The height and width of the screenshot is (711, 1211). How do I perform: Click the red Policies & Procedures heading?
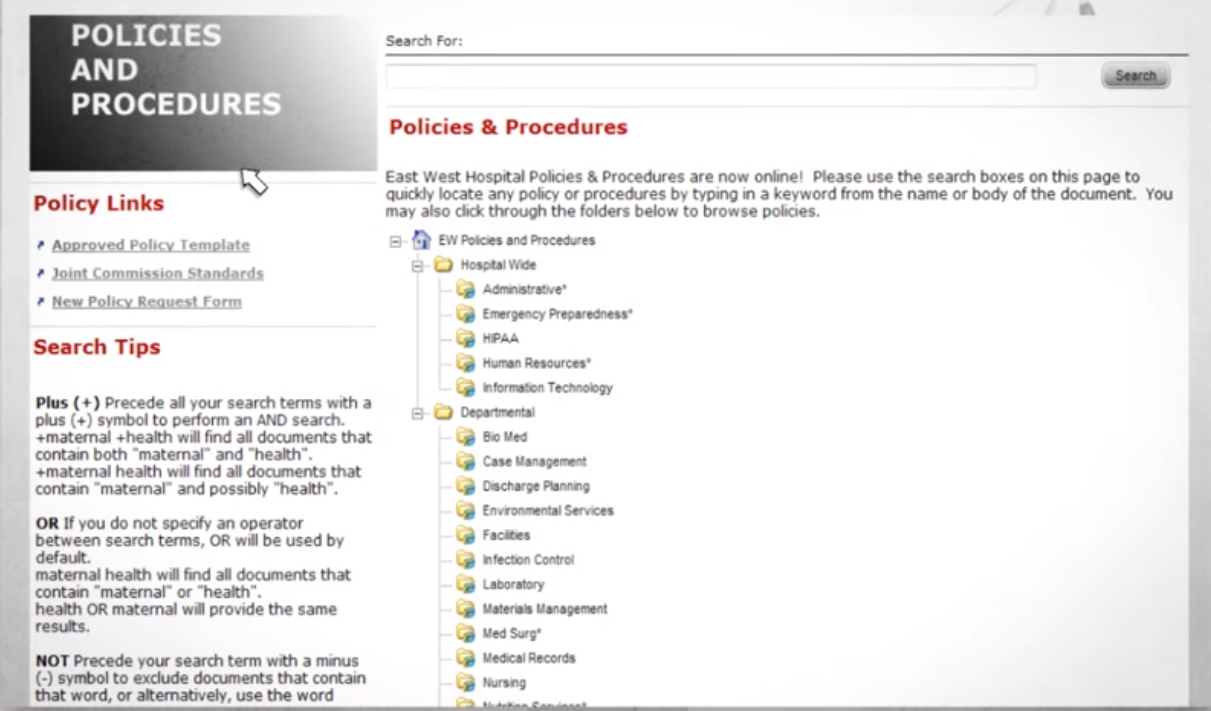(x=508, y=127)
